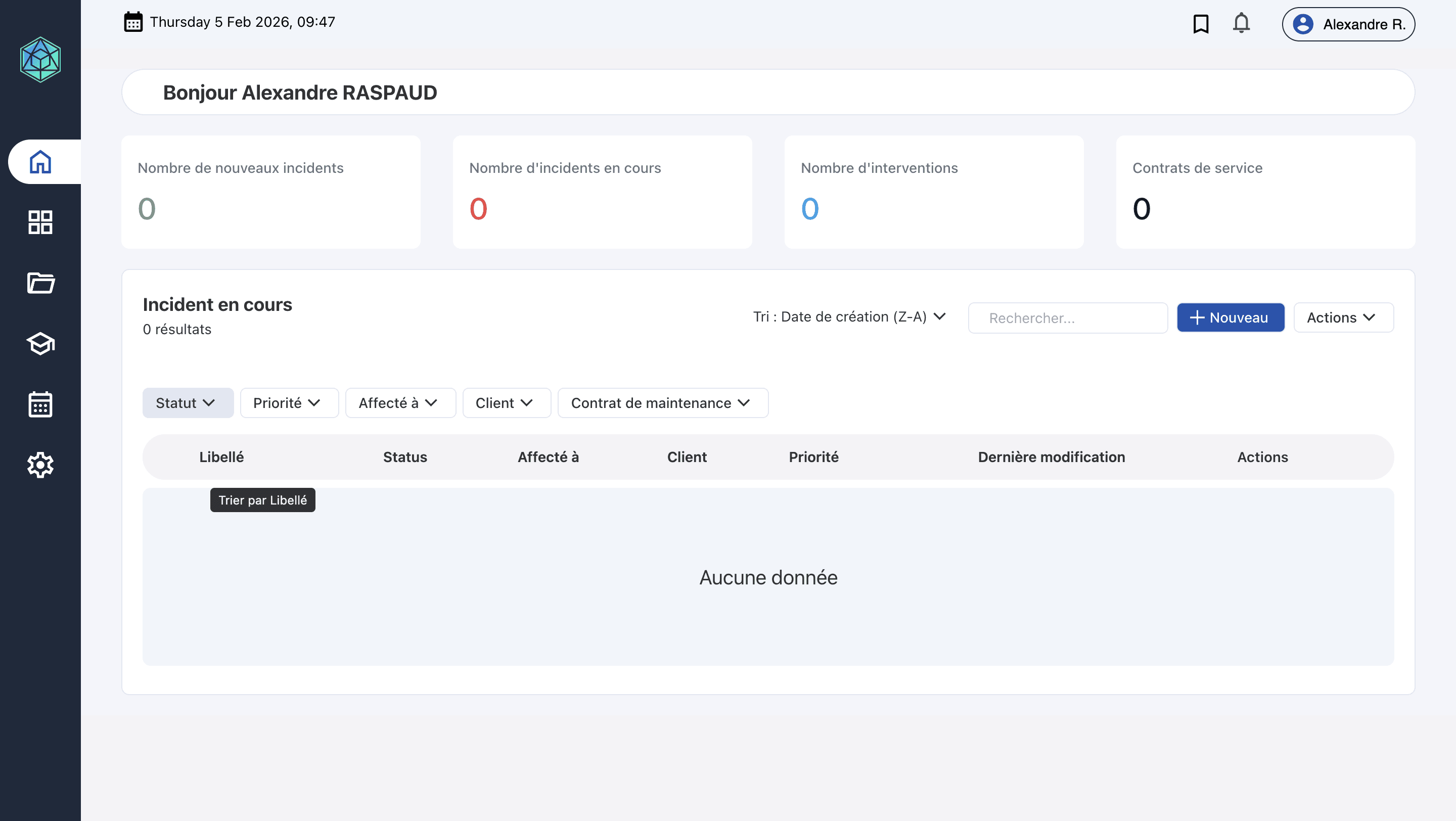1456x821 pixels.
Task: Click the app logo in sidebar
Action: [40, 60]
